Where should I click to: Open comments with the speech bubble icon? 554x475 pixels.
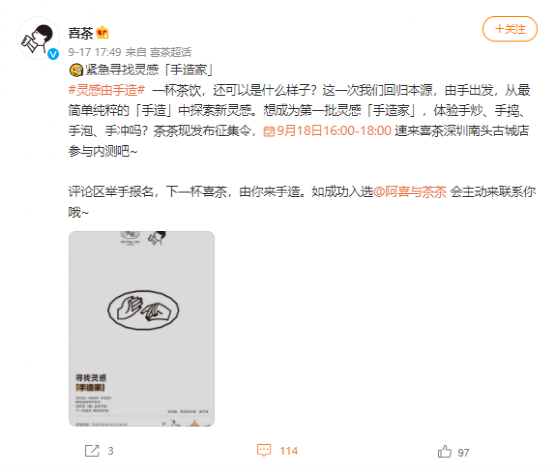click(264, 450)
